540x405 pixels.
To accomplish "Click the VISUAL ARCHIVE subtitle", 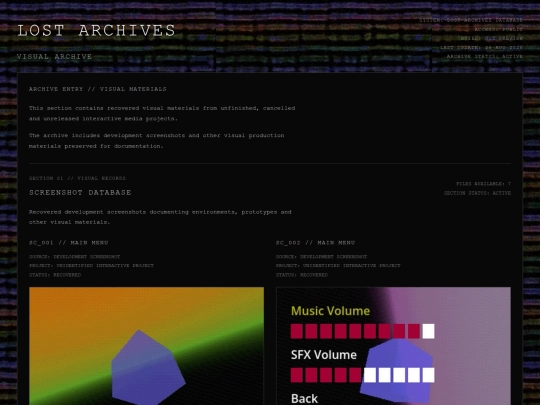I will (54, 56).
